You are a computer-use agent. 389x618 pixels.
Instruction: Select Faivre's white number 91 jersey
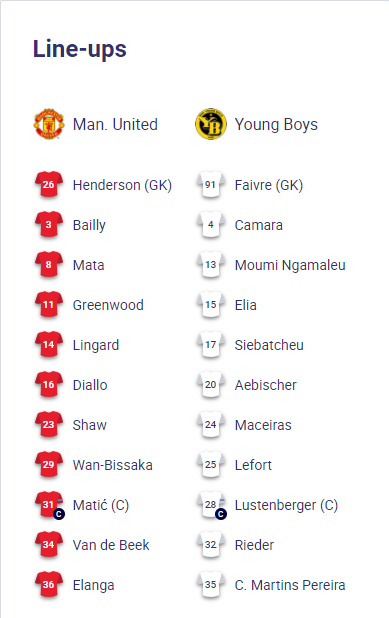click(x=211, y=184)
